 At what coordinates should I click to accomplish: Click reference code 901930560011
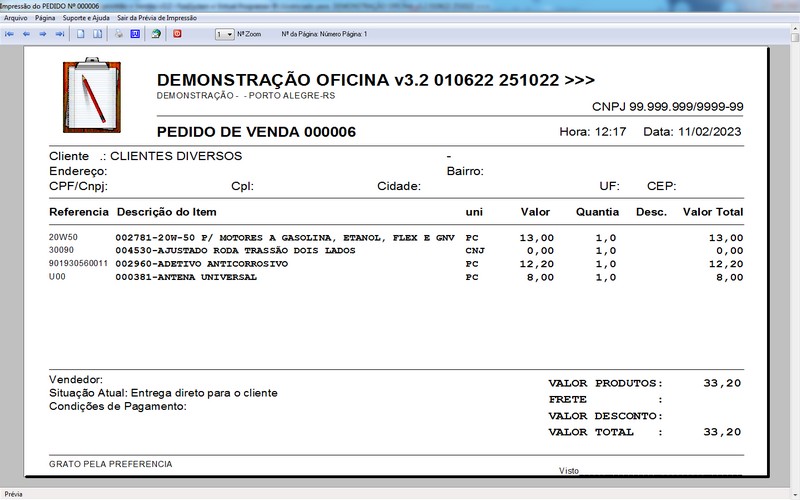[79, 264]
